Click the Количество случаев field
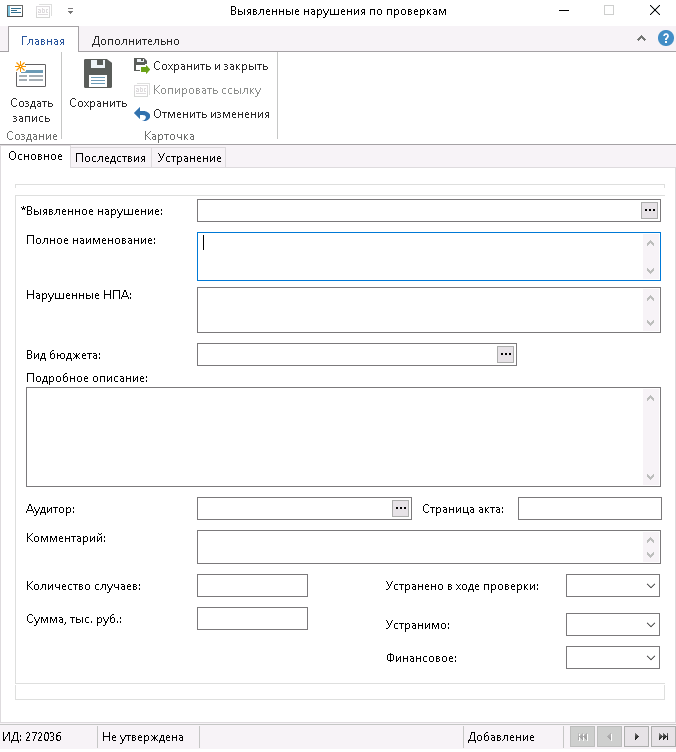Image resolution: width=676 pixels, height=752 pixels. pos(252,586)
